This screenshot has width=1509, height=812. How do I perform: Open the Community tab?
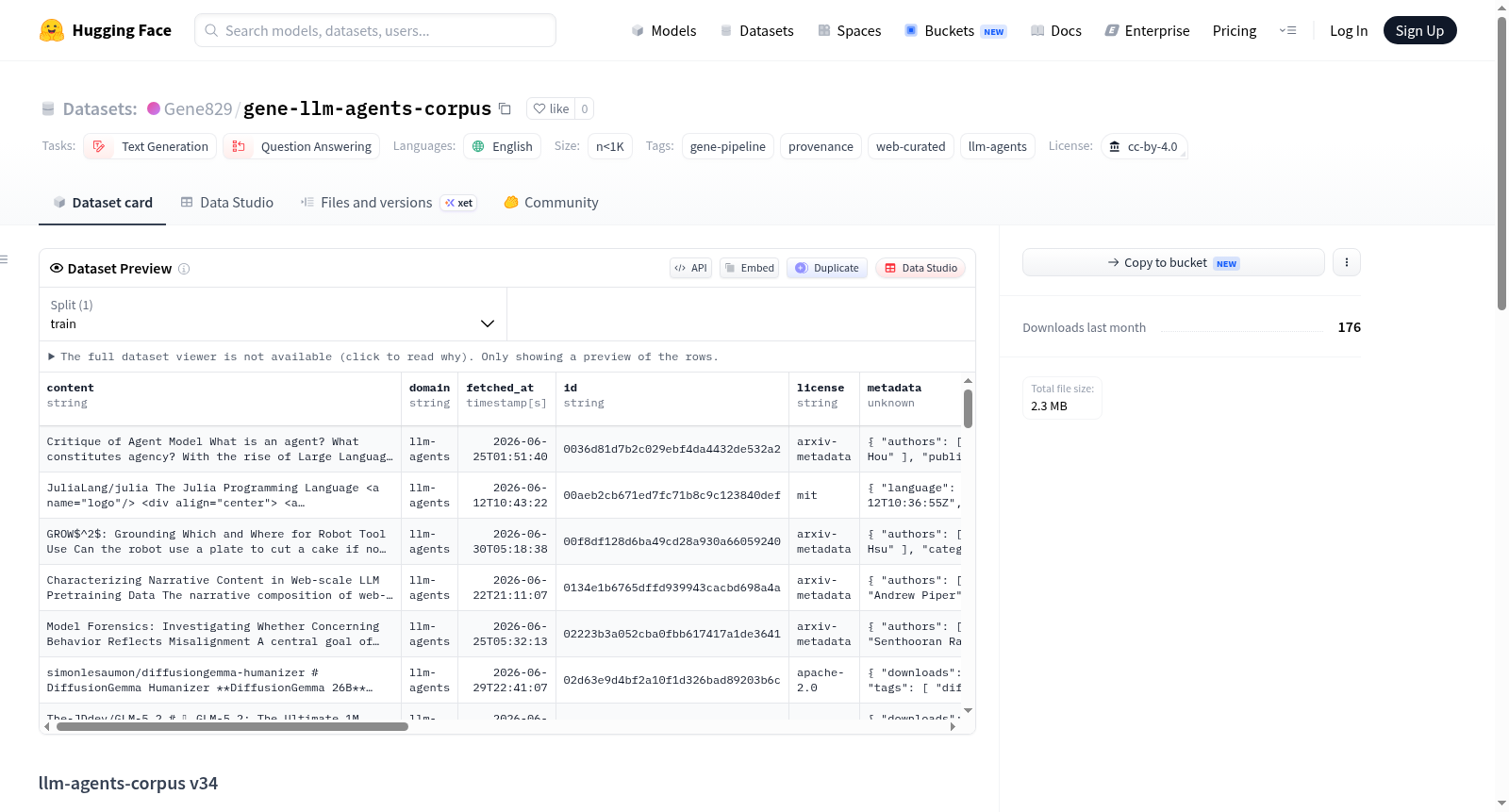[x=551, y=203]
